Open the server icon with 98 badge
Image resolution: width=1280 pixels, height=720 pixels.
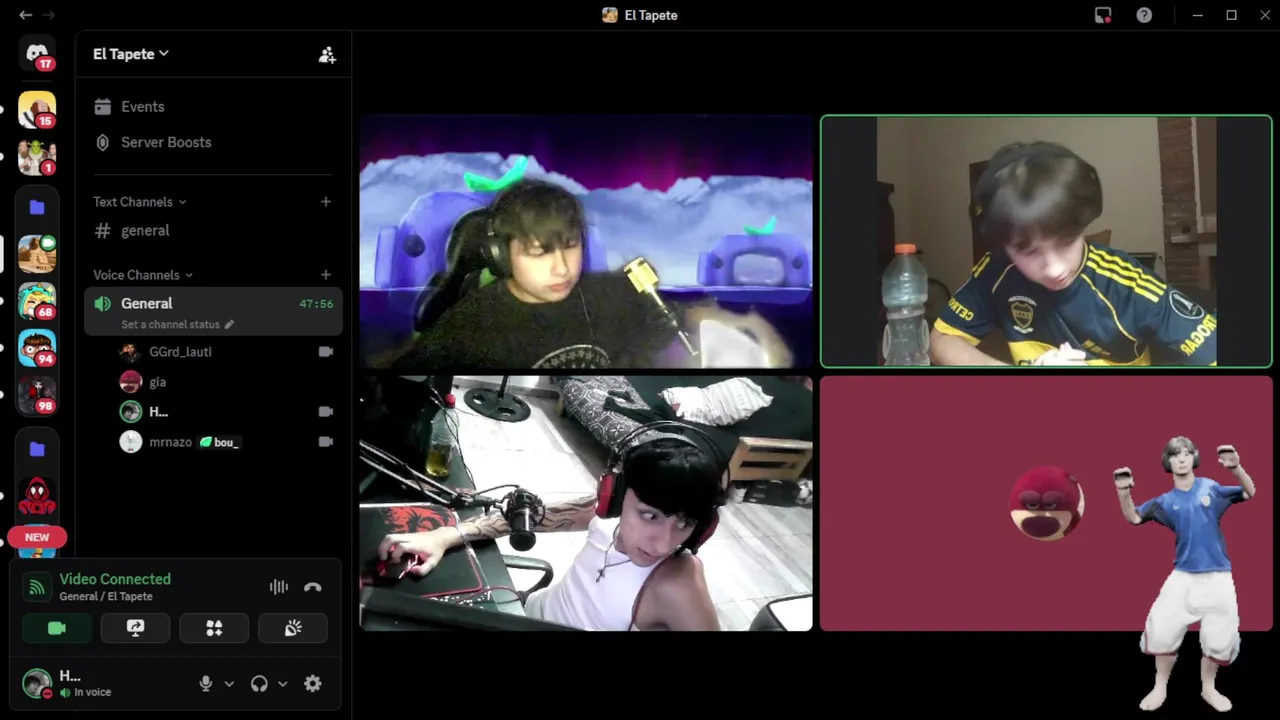[37, 395]
